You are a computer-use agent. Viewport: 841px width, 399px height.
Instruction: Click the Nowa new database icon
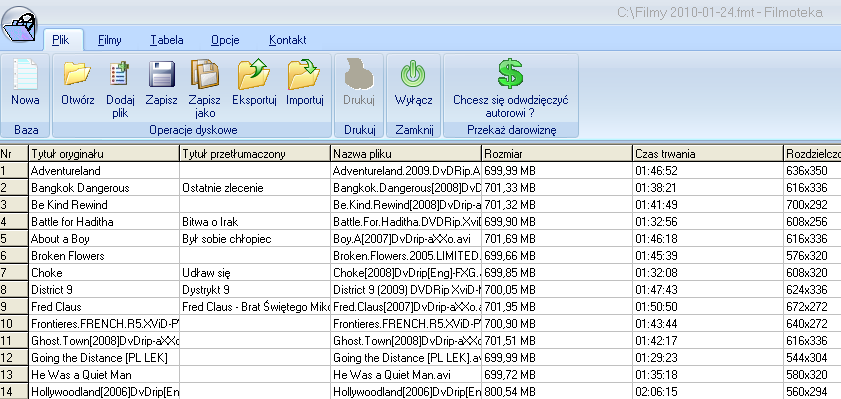tap(25, 74)
